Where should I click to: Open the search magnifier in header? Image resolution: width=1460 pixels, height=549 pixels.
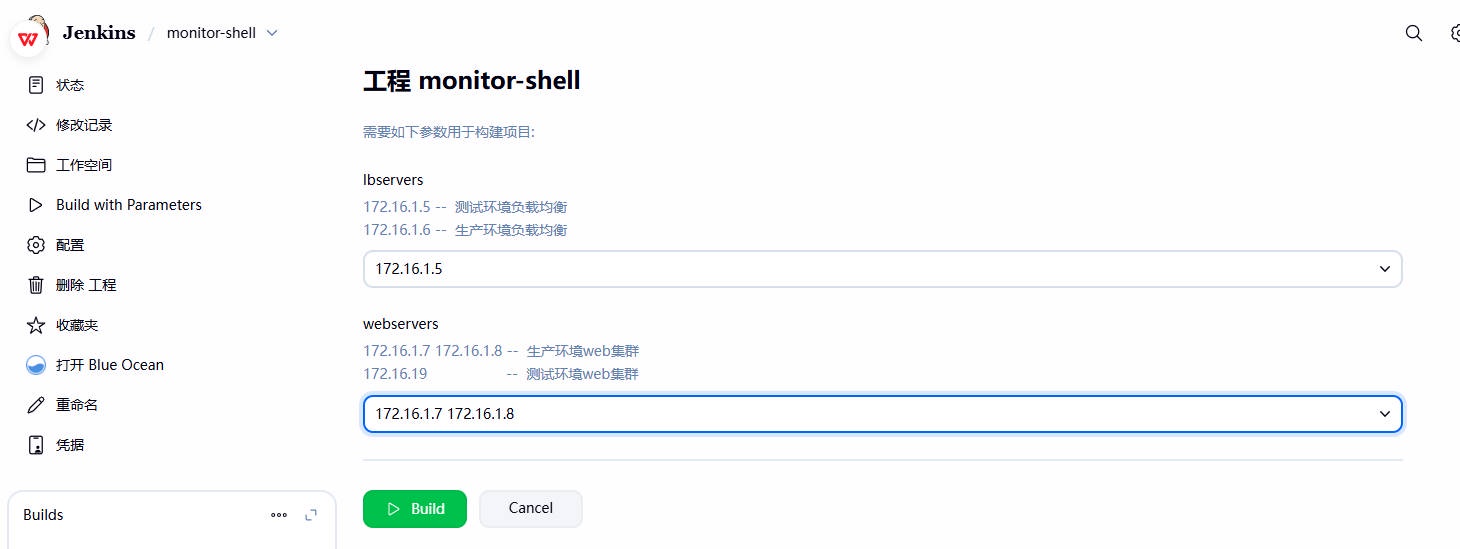(1413, 33)
